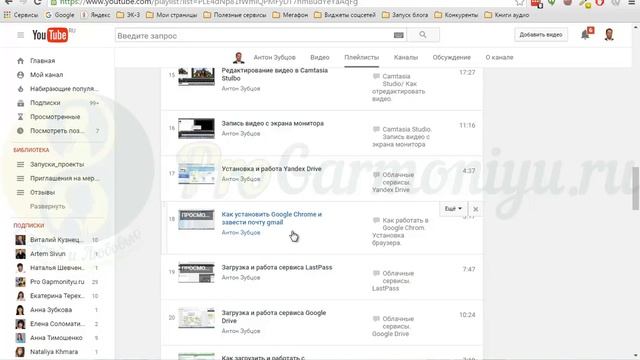Click the Отзывы playlist icon
640x360 pixels.
point(20,192)
